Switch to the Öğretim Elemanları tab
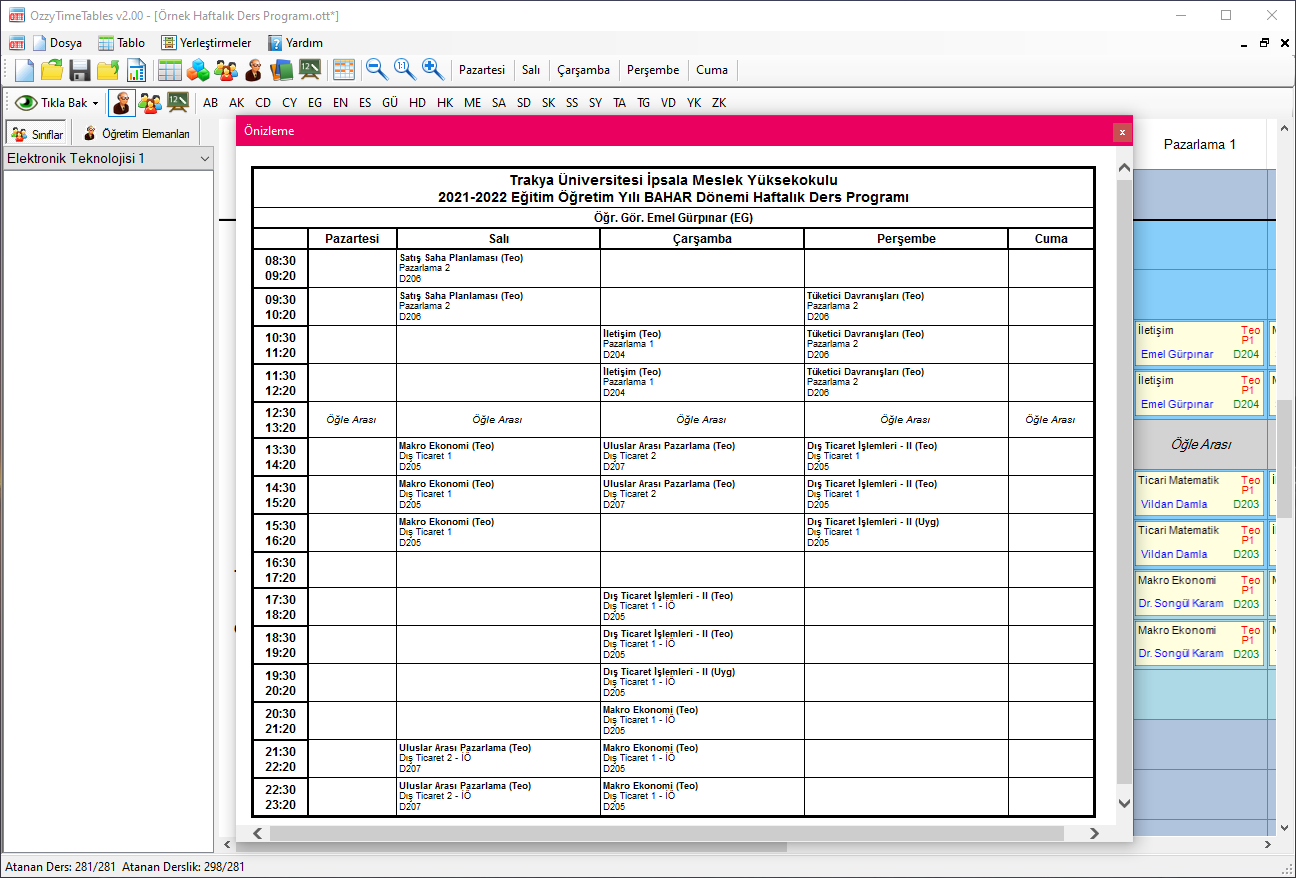 pos(137,134)
